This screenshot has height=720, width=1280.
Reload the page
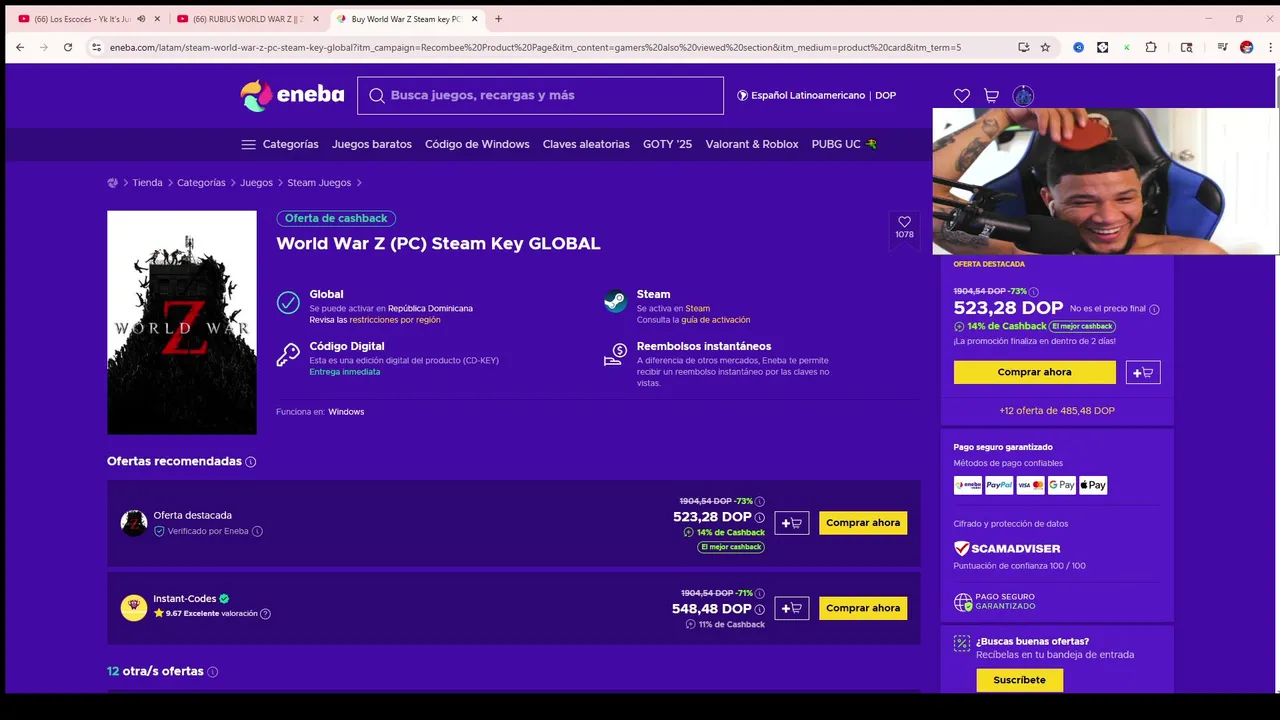(68, 47)
